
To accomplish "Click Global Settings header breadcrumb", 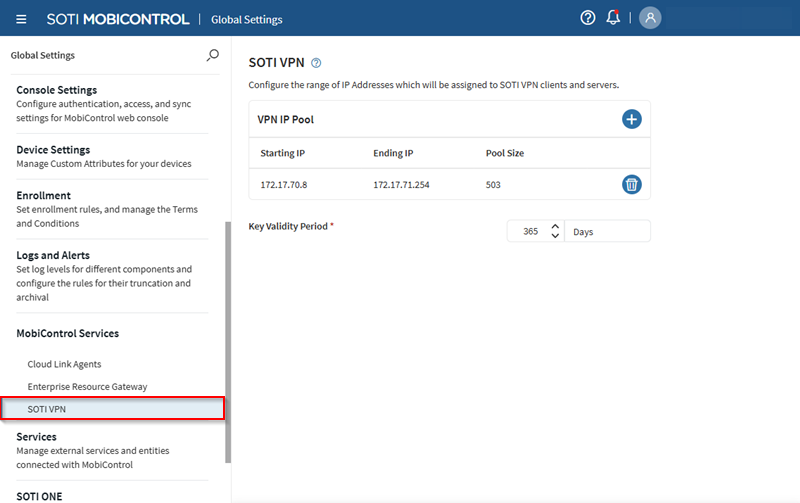I will pyautogui.click(x=246, y=19).
